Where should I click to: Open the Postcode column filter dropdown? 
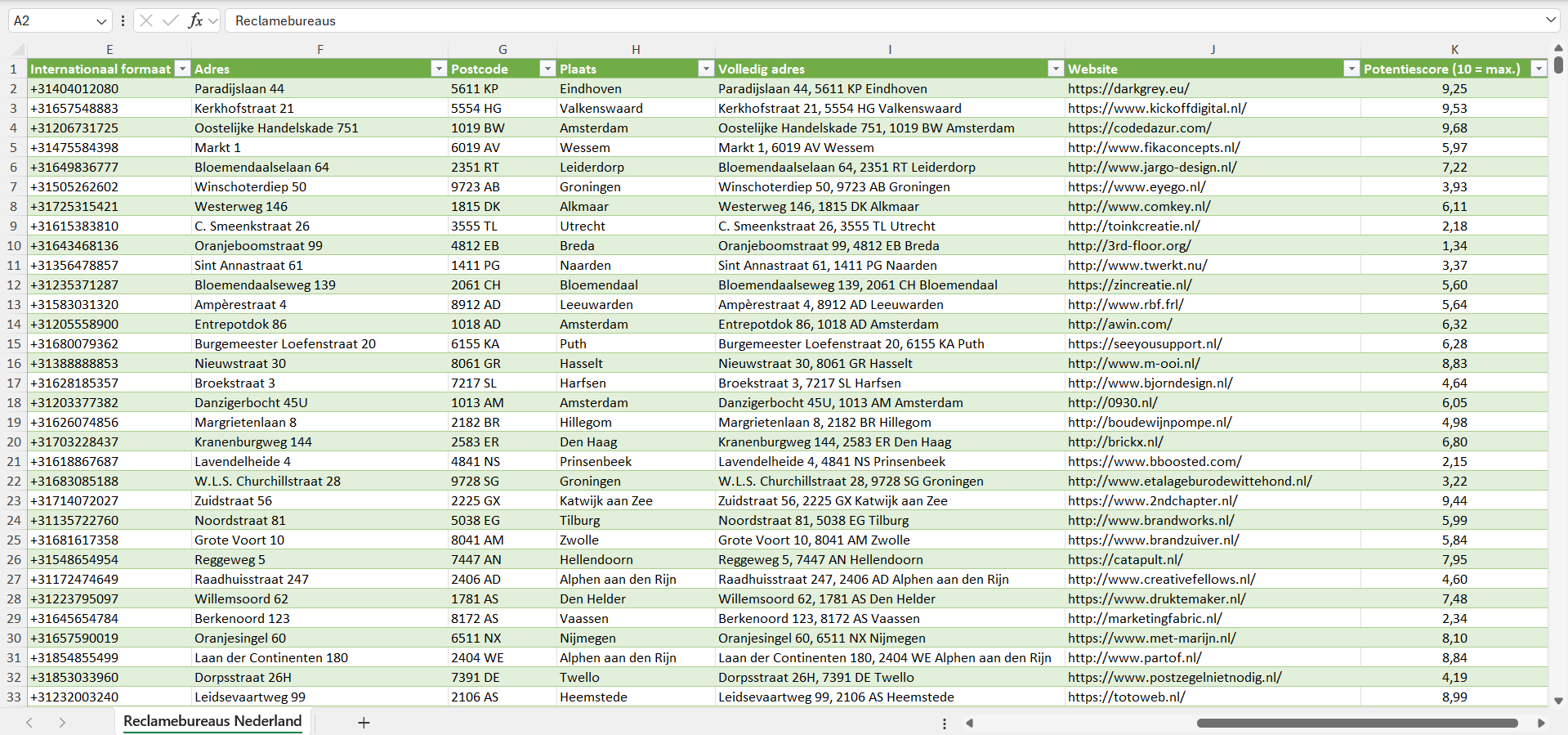(x=547, y=69)
